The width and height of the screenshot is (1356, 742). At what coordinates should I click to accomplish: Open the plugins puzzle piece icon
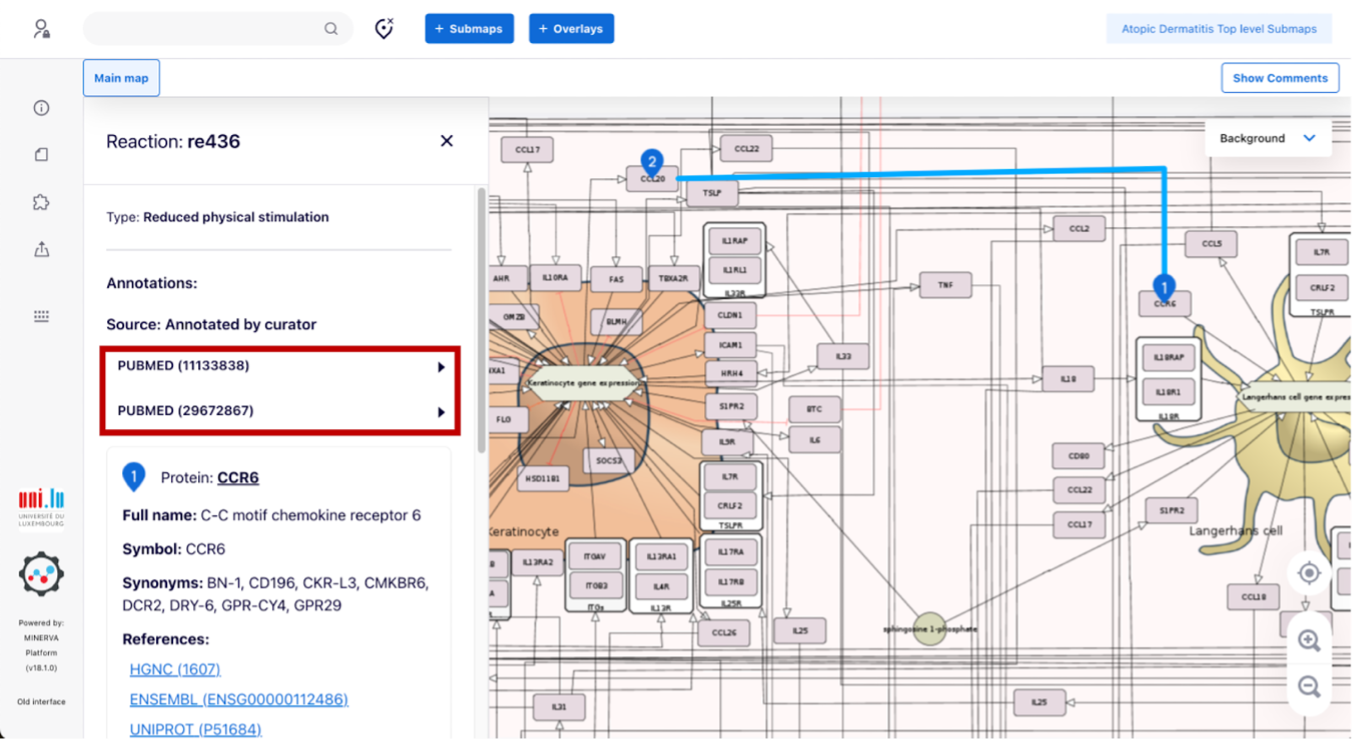pos(41,202)
